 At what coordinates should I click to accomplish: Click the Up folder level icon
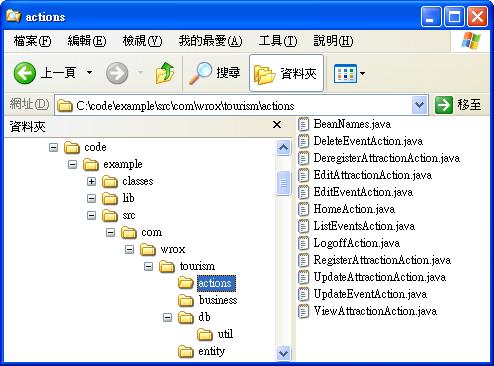[165, 73]
